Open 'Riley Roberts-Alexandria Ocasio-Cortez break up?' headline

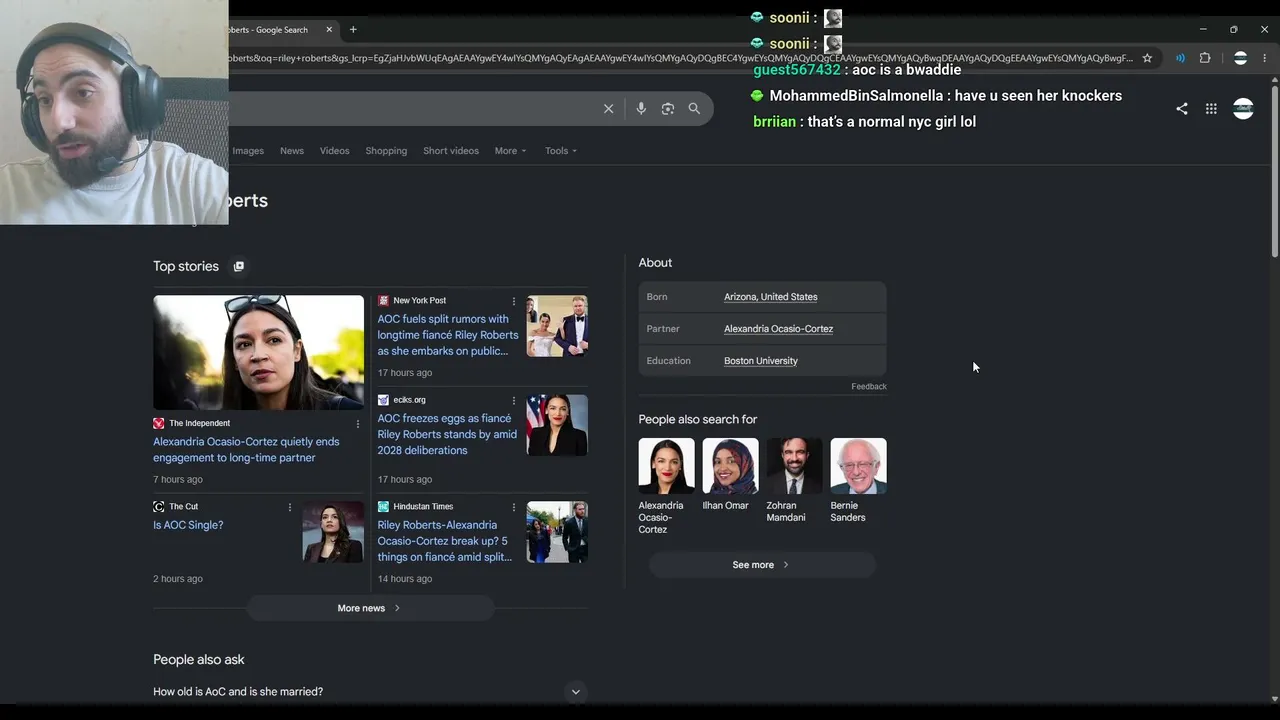[x=445, y=541]
